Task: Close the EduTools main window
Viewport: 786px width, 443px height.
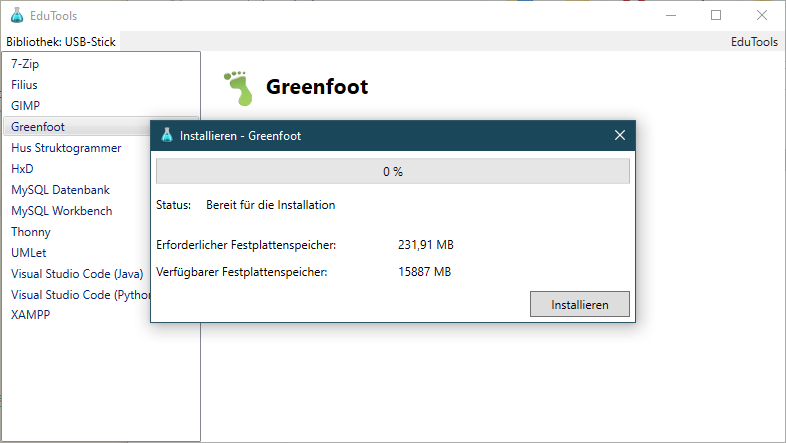Action: 761,16
